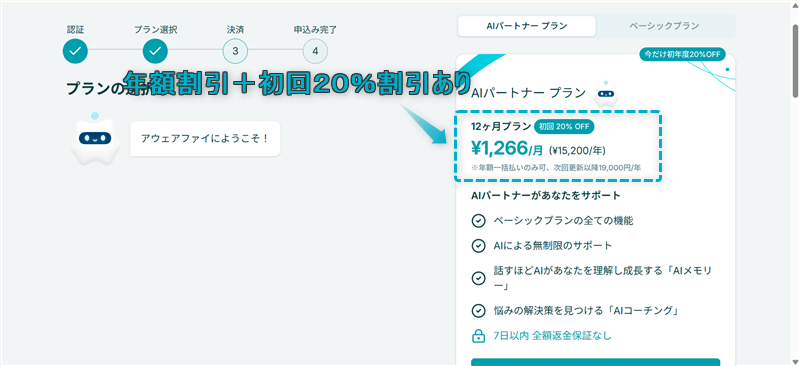Select step 3 決済 circle

click(x=235, y=51)
